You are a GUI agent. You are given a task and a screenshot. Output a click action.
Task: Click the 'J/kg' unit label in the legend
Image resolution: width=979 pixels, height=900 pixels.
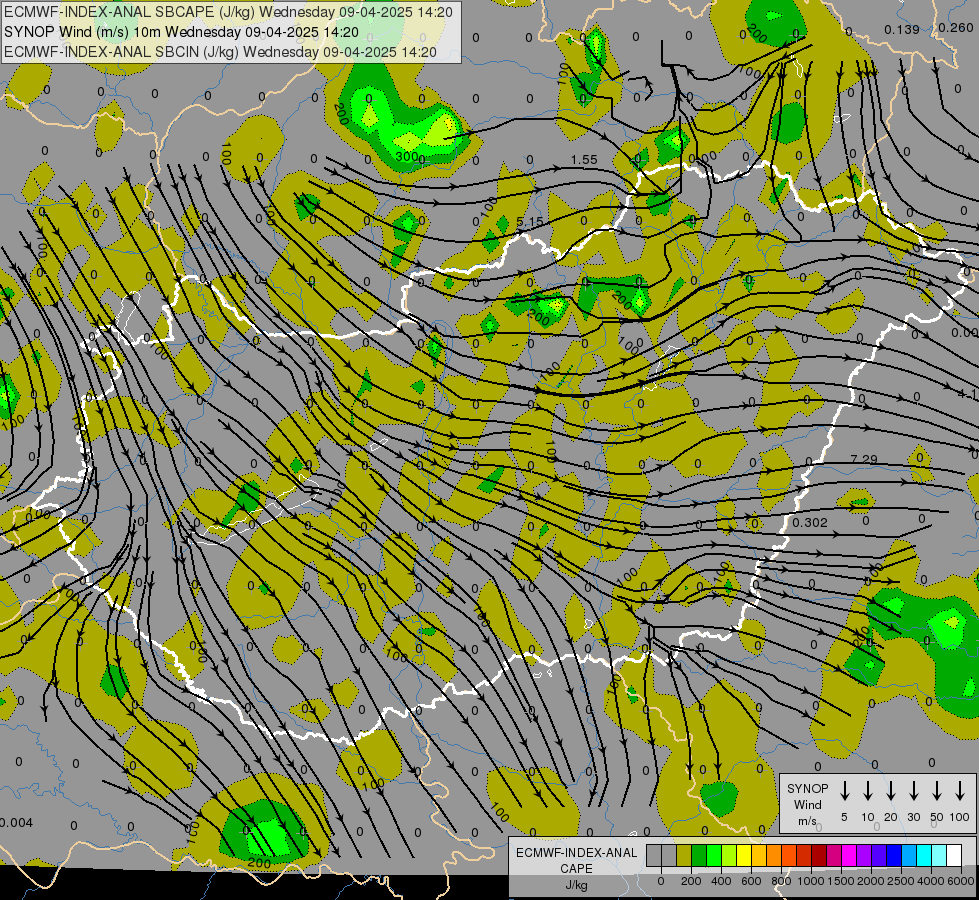[576, 885]
